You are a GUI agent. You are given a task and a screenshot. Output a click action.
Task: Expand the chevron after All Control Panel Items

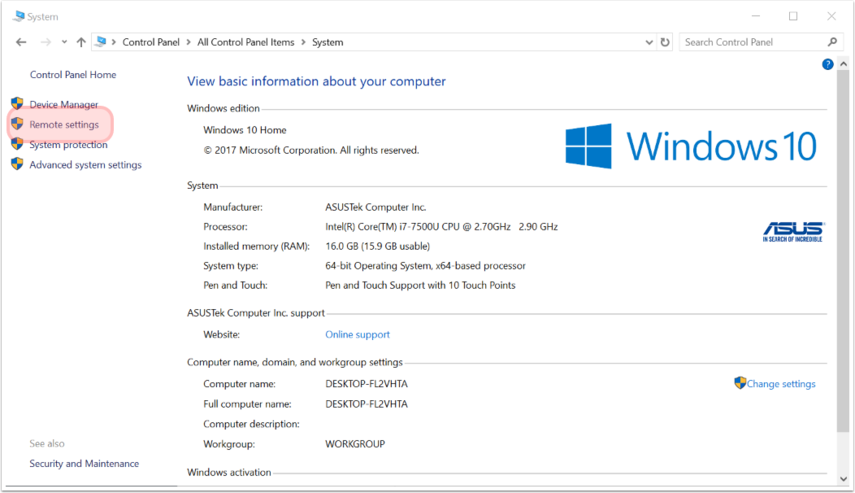[303, 42]
